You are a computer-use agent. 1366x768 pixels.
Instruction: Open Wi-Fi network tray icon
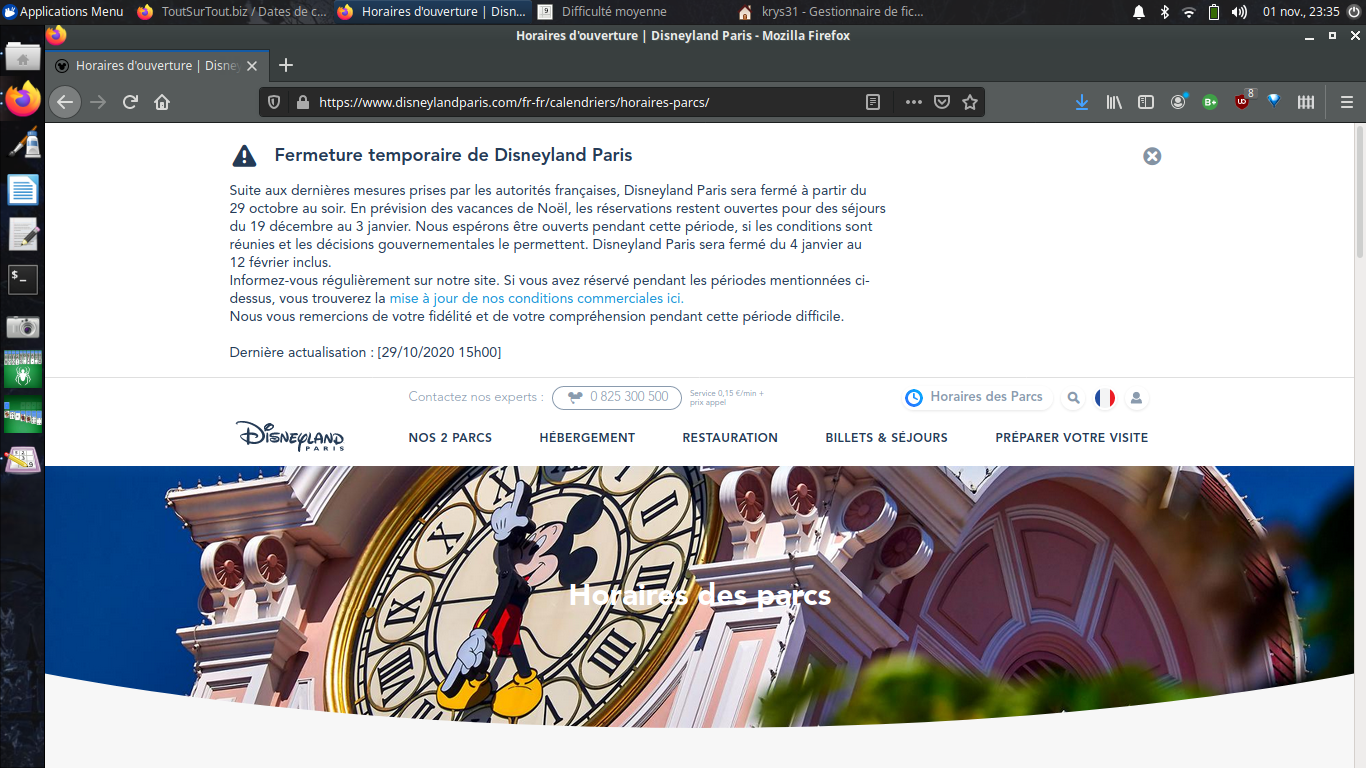click(1188, 12)
